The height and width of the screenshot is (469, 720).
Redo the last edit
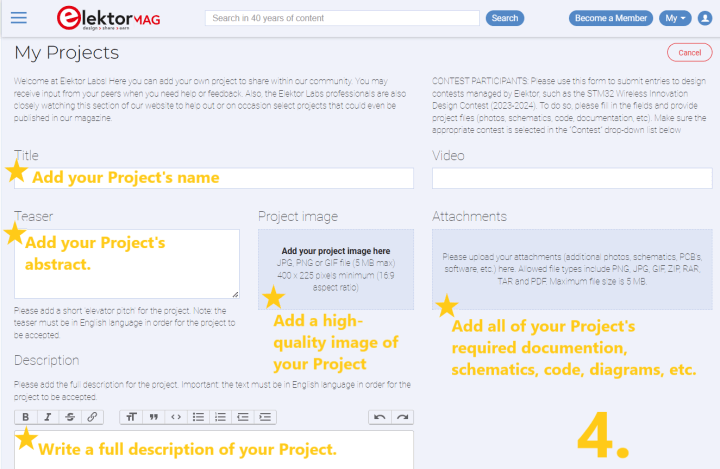(x=401, y=417)
